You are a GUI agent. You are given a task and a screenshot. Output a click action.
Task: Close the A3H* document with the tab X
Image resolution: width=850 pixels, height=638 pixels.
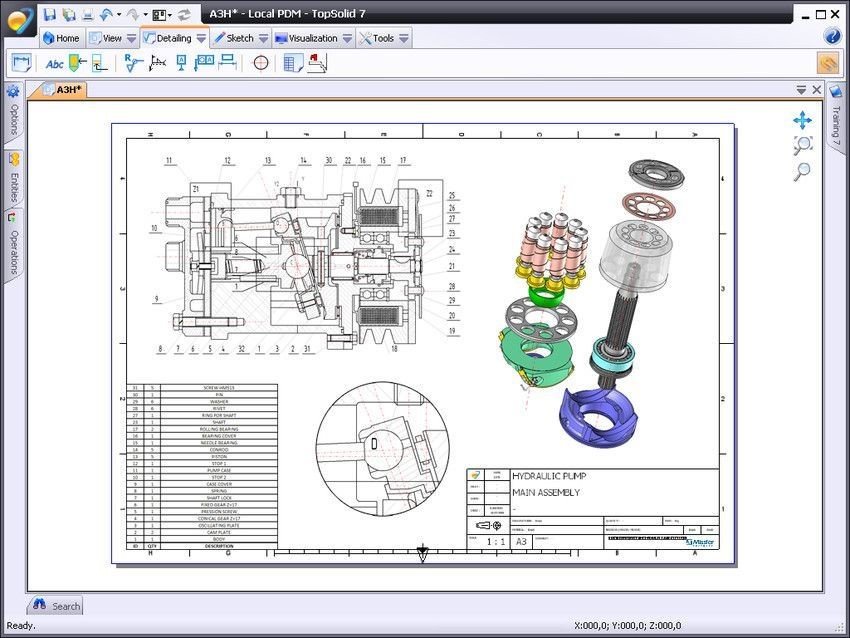click(x=817, y=89)
